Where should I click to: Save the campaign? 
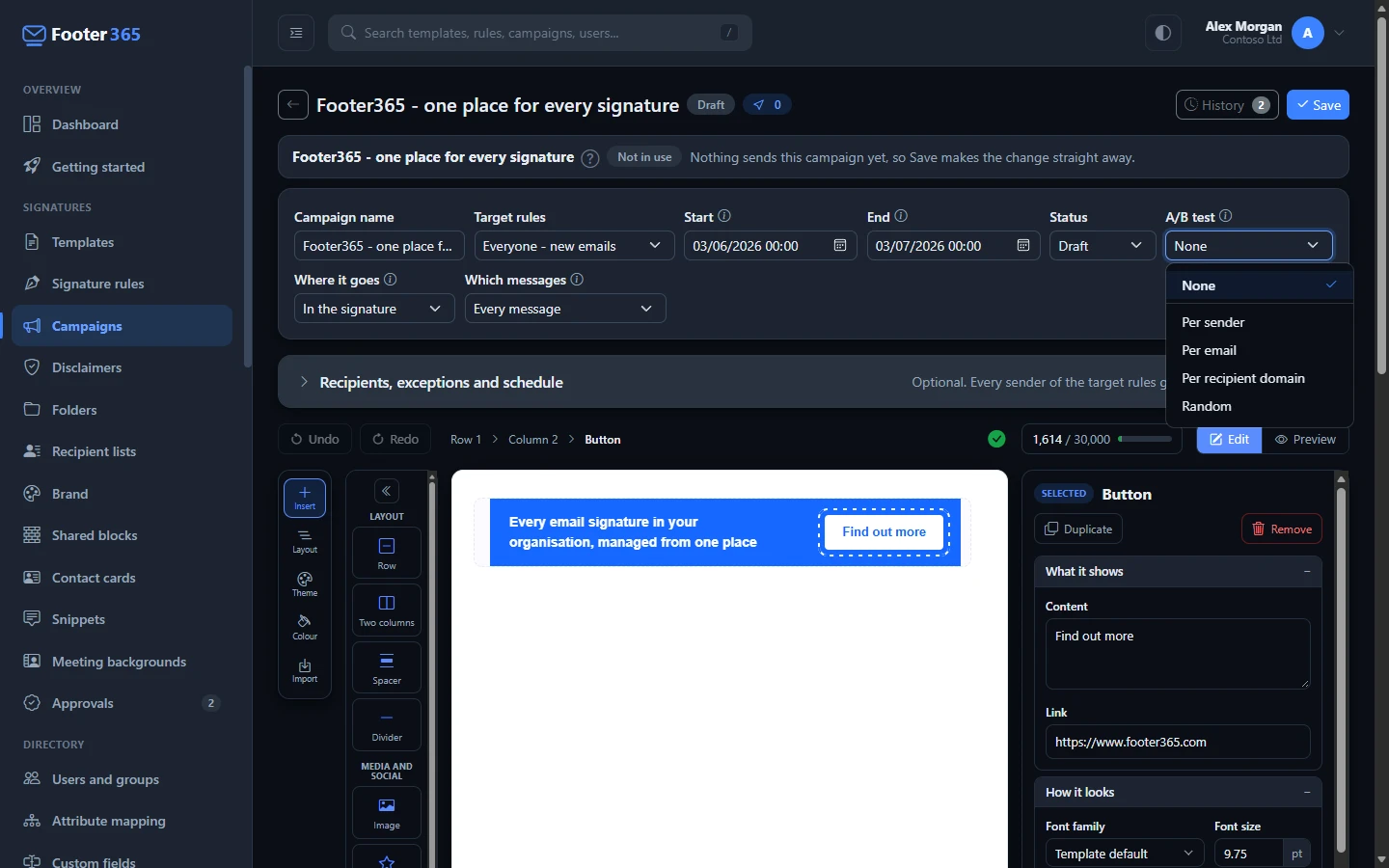(x=1318, y=105)
